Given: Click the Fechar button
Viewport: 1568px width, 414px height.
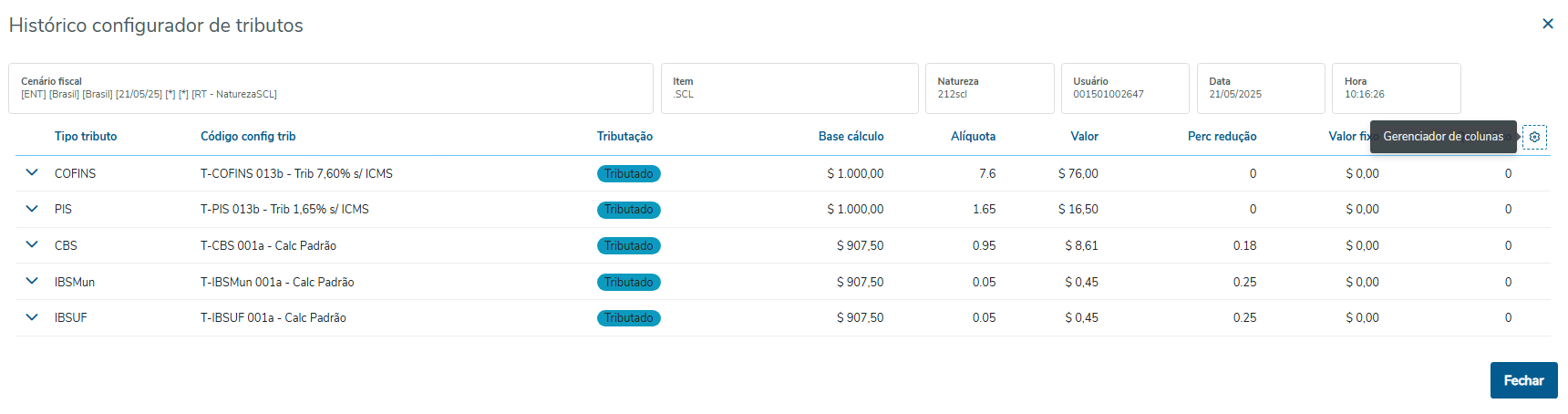Looking at the screenshot, I should [x=1523, y=380].
